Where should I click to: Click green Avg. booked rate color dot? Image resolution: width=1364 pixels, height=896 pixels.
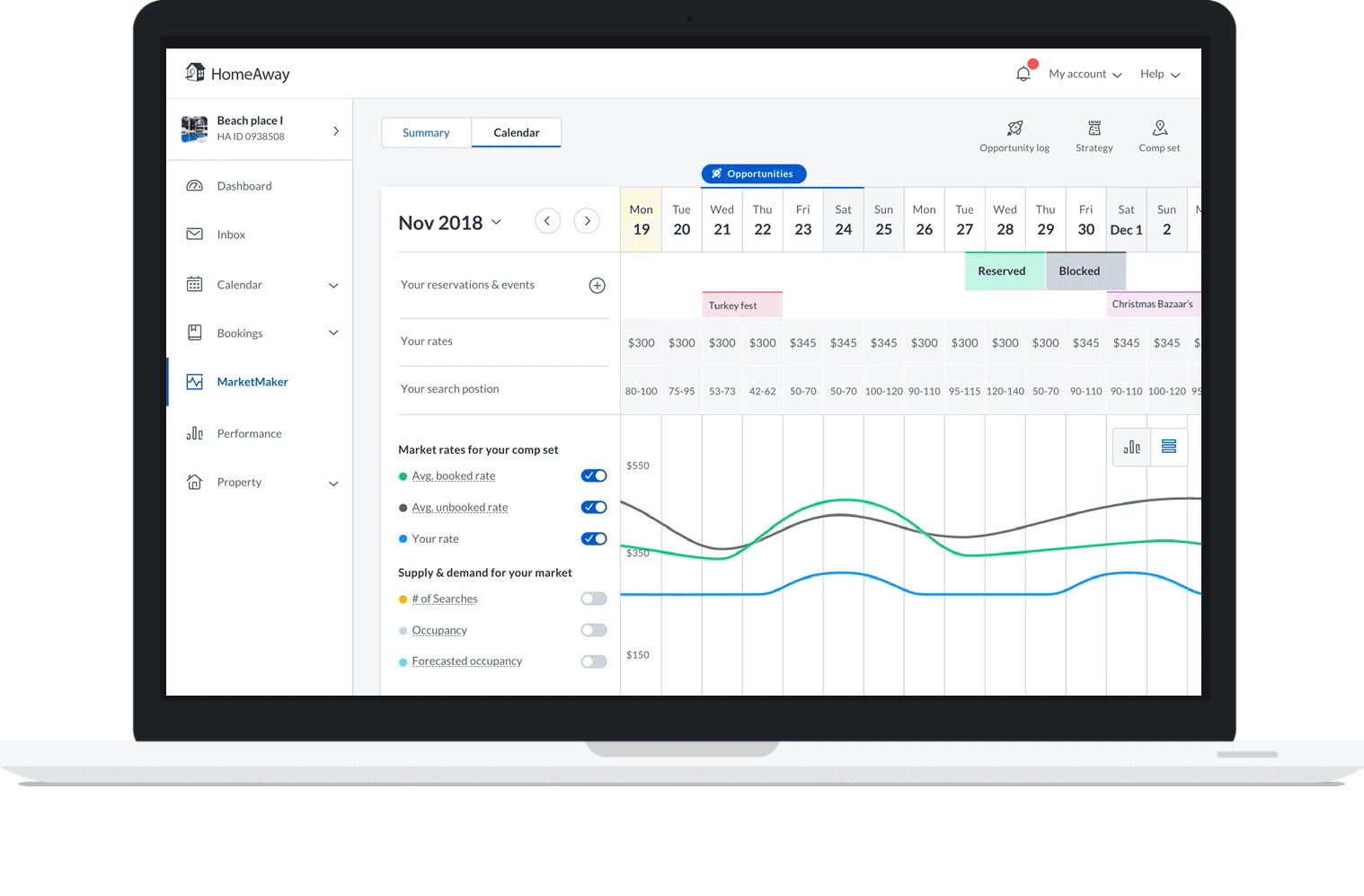coord(403,476)
